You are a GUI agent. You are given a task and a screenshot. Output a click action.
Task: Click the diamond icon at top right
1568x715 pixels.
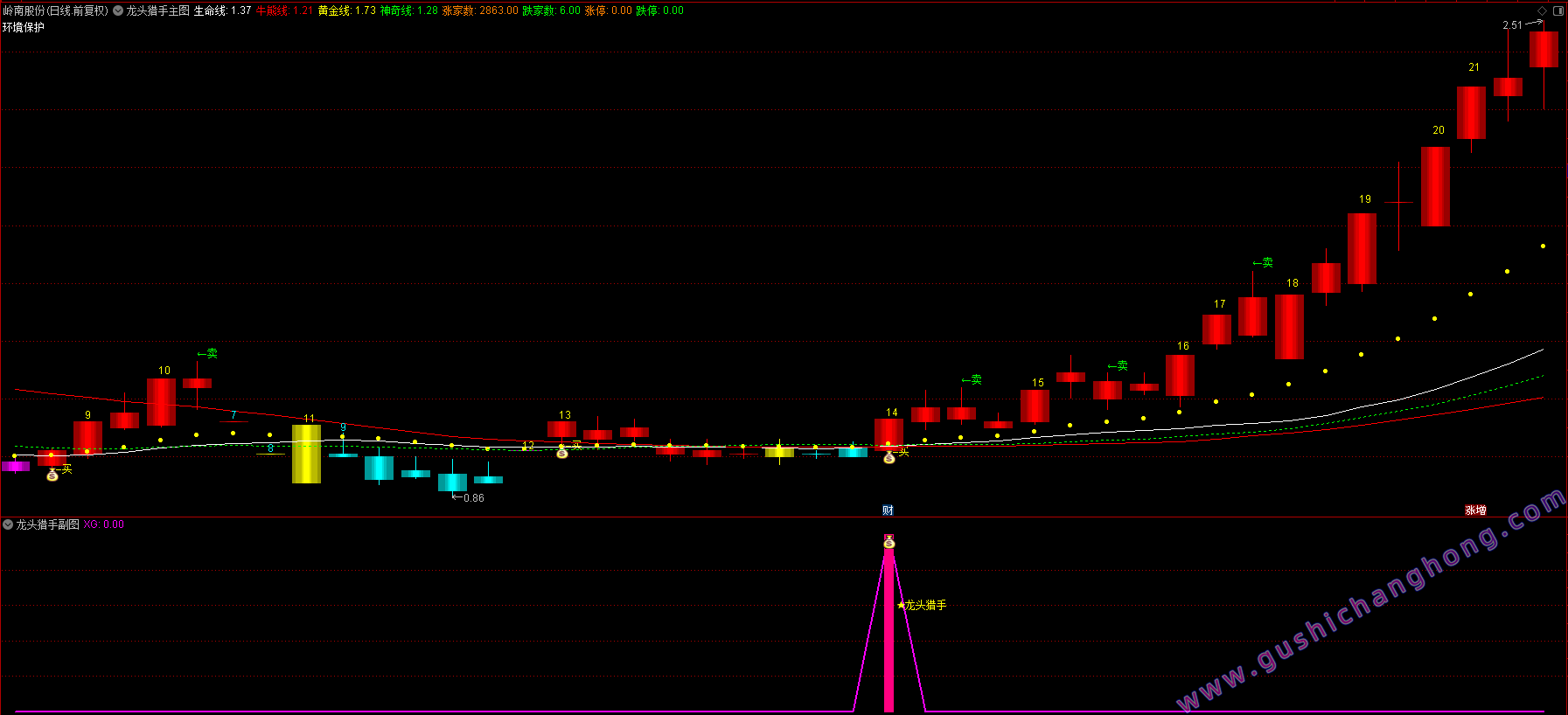coord(1542,10)
